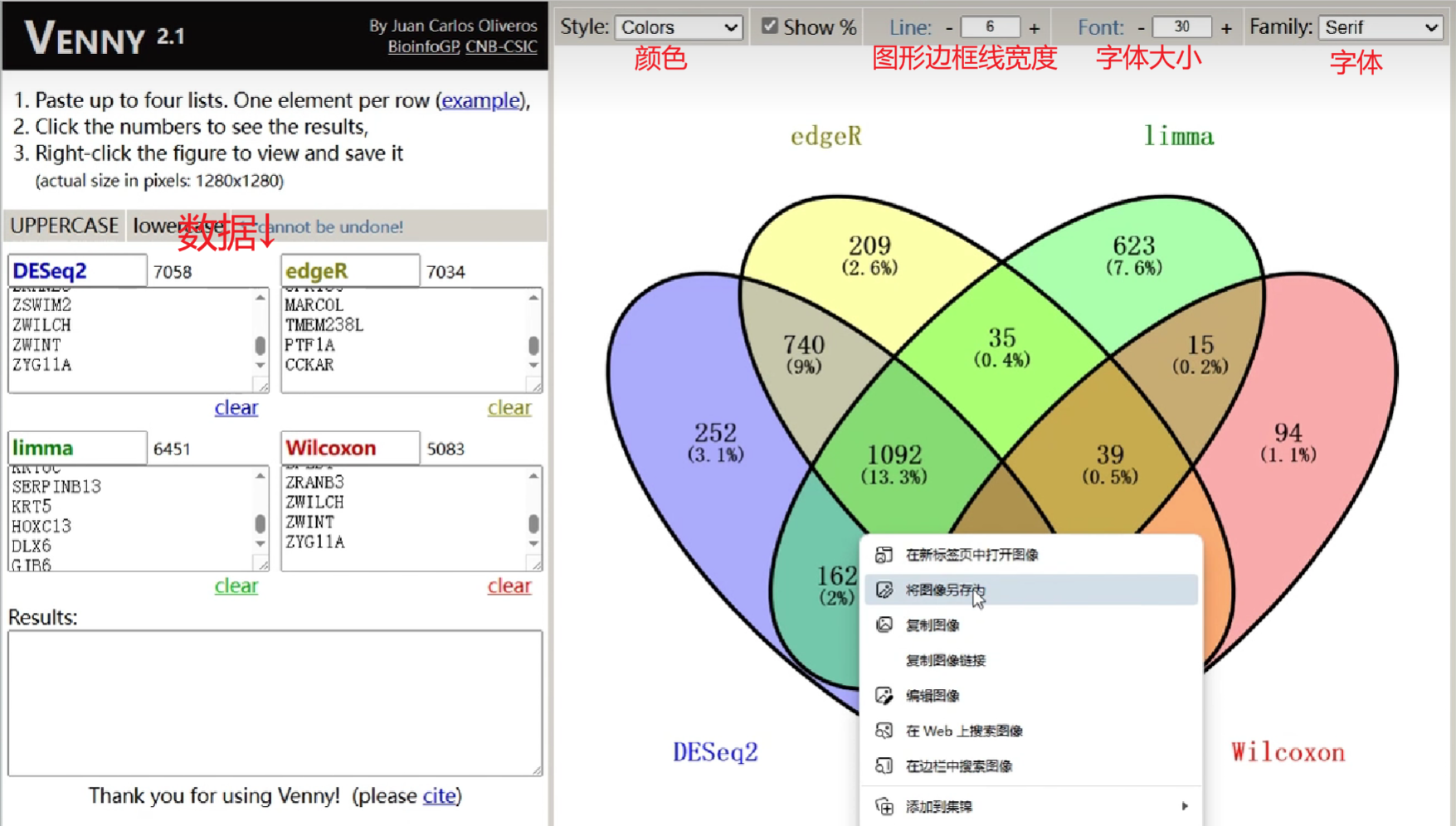
Task: Open the example link
Action: (480, 100)
